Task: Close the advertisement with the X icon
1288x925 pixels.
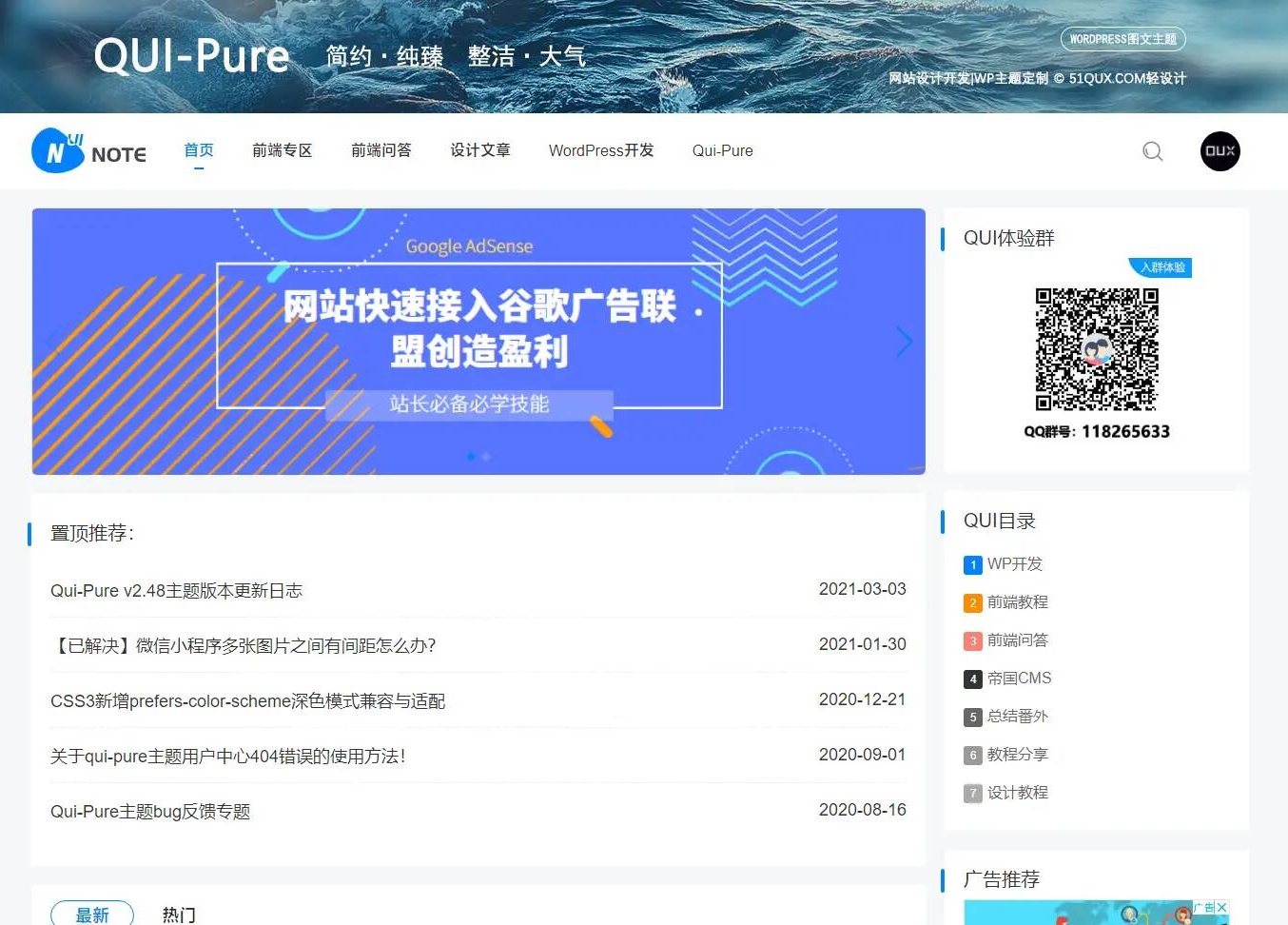Action: (1222, 906)
